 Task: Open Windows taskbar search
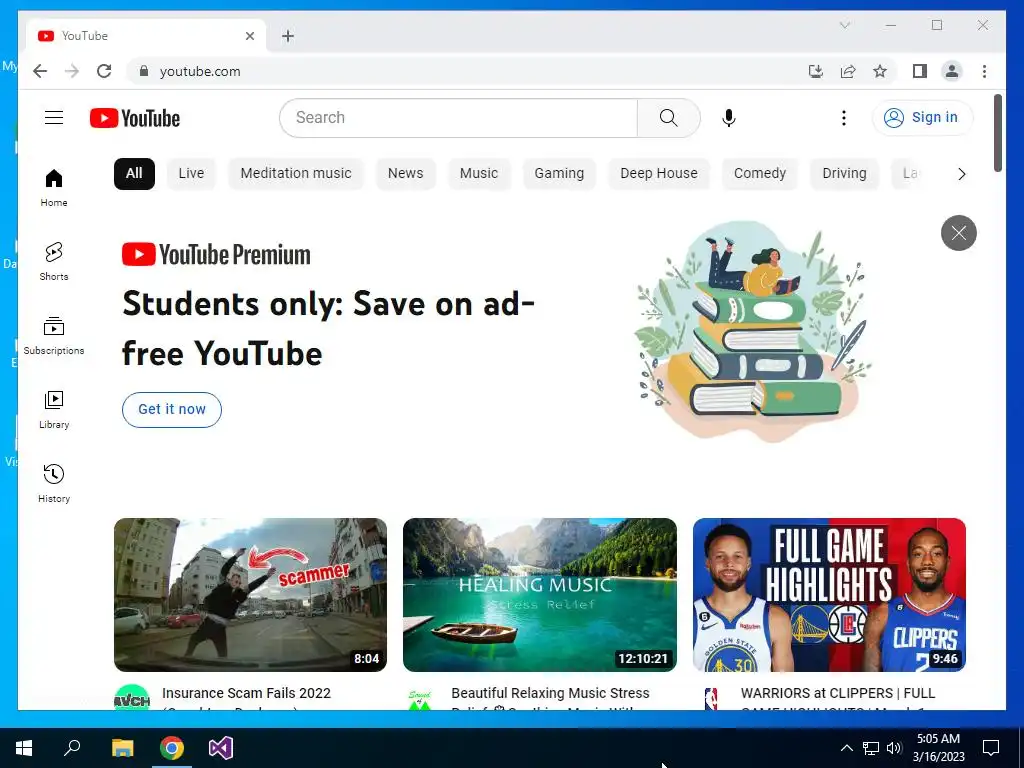pyautogui.click(x=72, y=748)
